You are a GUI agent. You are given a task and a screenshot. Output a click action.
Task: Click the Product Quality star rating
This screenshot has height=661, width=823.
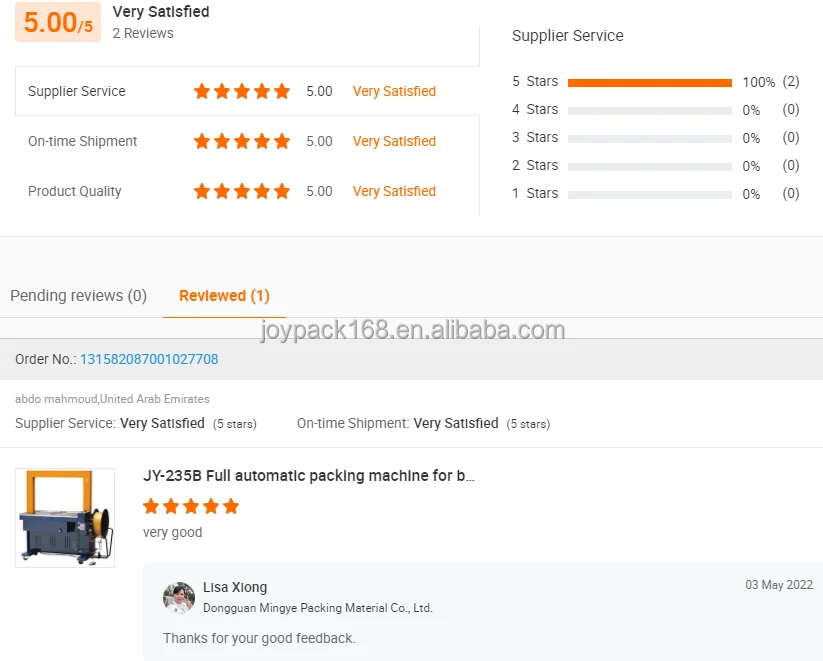coord(241,191)
